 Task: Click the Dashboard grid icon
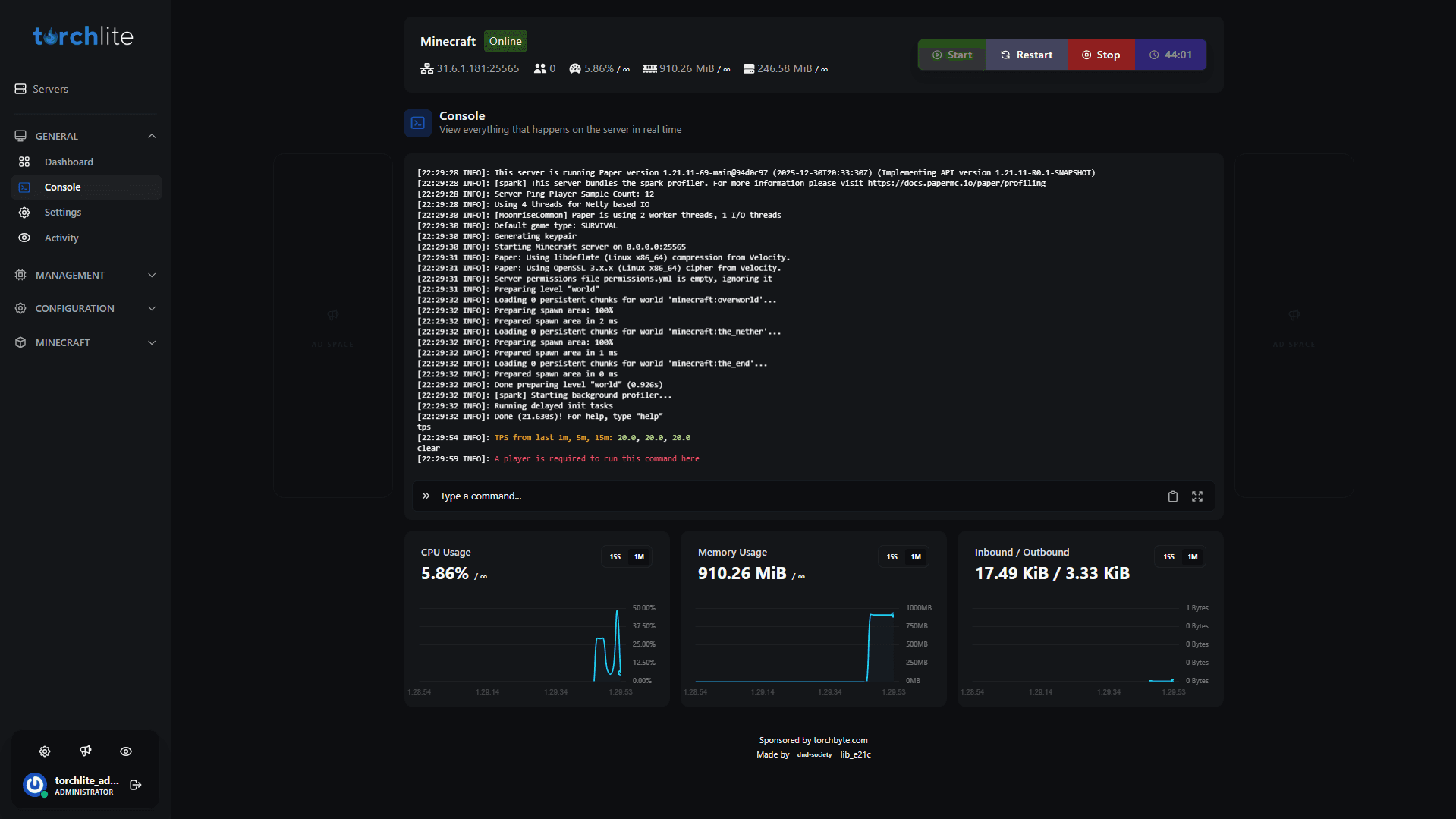click(24, 162)
